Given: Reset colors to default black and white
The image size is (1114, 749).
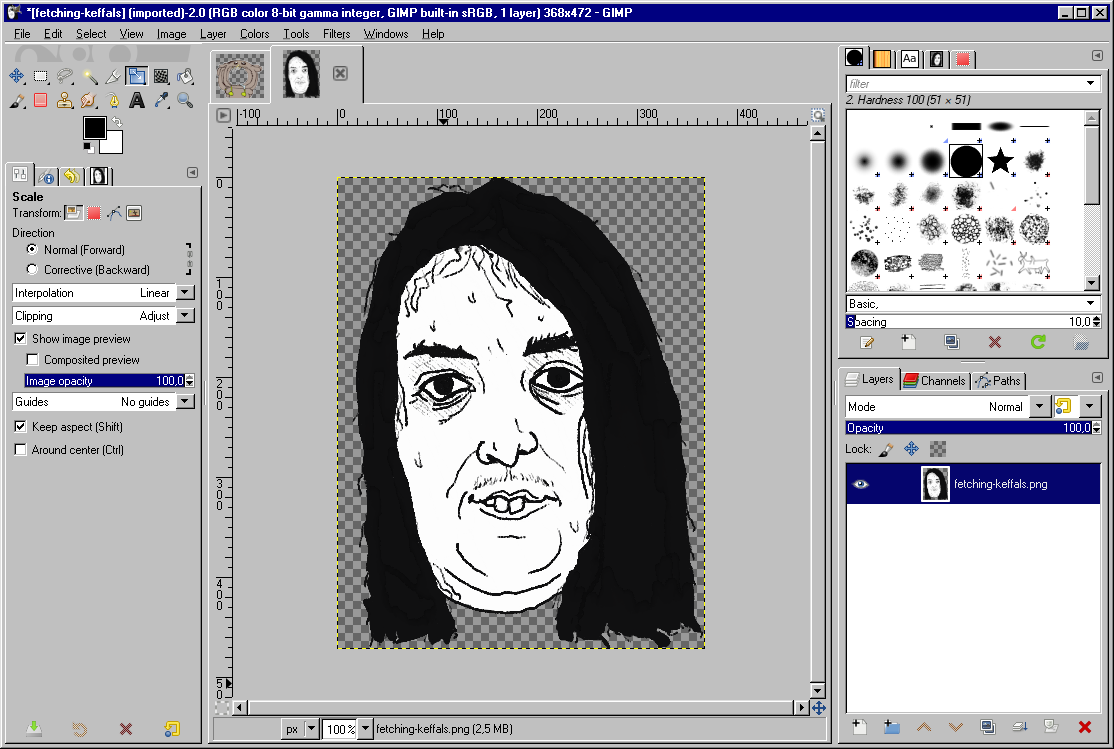Looking at the screenshot, I should [88, 148].
